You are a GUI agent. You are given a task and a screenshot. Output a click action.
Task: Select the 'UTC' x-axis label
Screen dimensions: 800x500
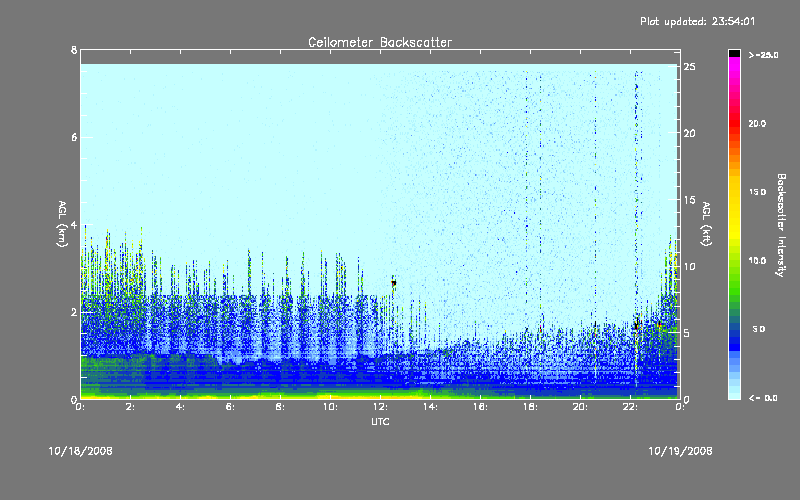[x=380, y=421]
